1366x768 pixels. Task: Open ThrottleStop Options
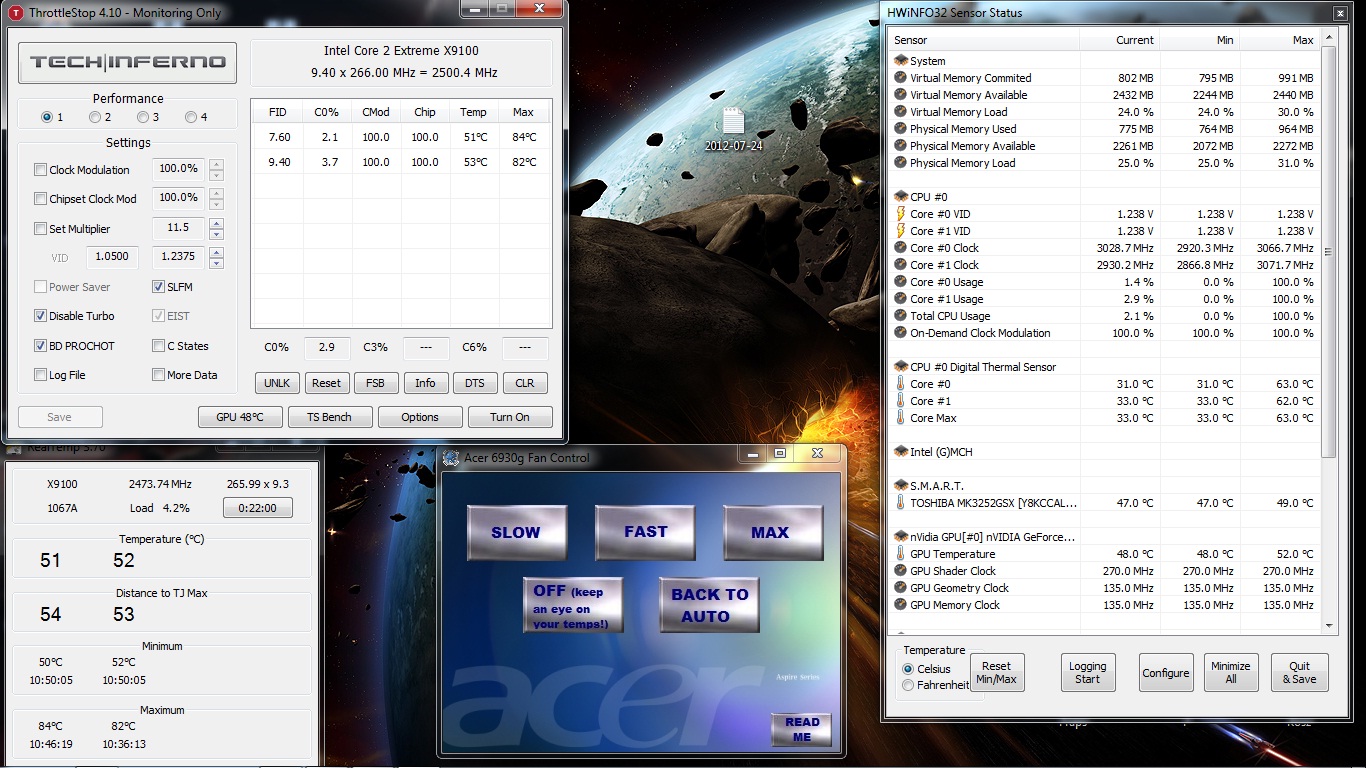420,417
